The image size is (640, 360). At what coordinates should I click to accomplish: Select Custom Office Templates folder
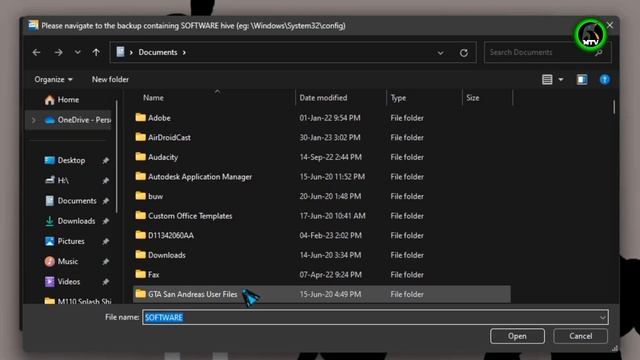[x=322, y=216]
